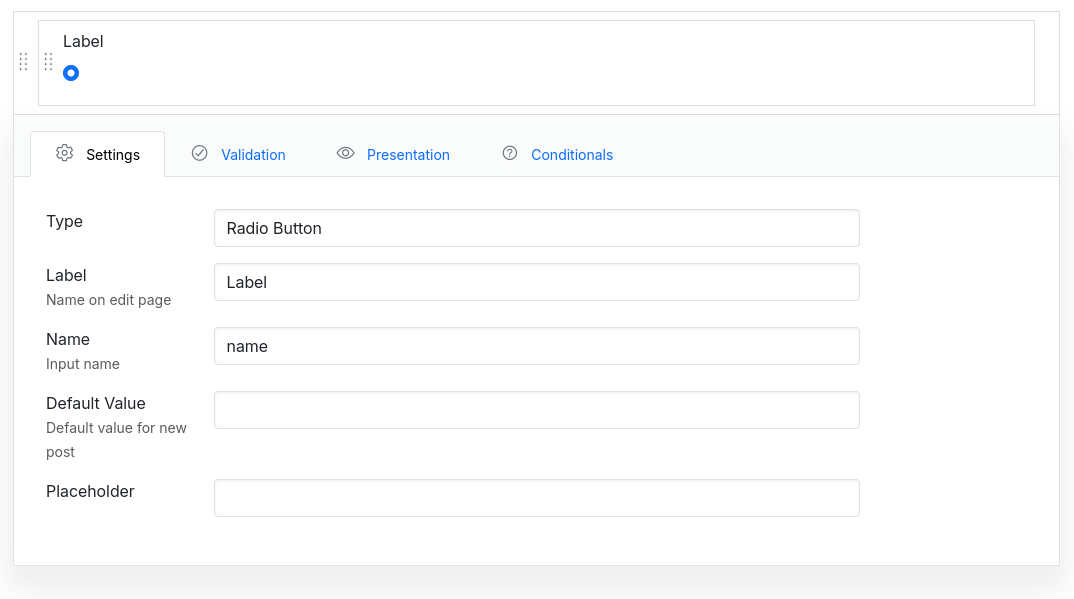1074x599 pixels.
Task: Switch to the Validation tab
Action: click(x=253, y=155)
